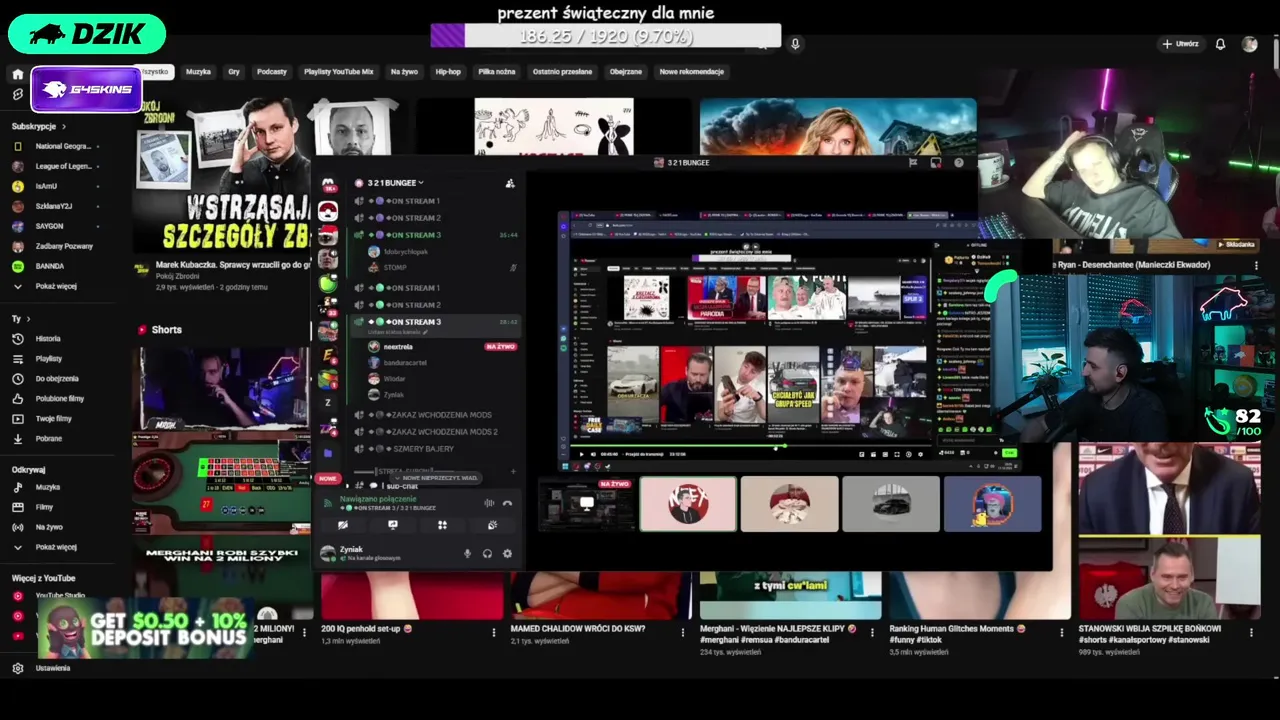
Task: Select the Podcasty filter chip
Action: (272, 72)
